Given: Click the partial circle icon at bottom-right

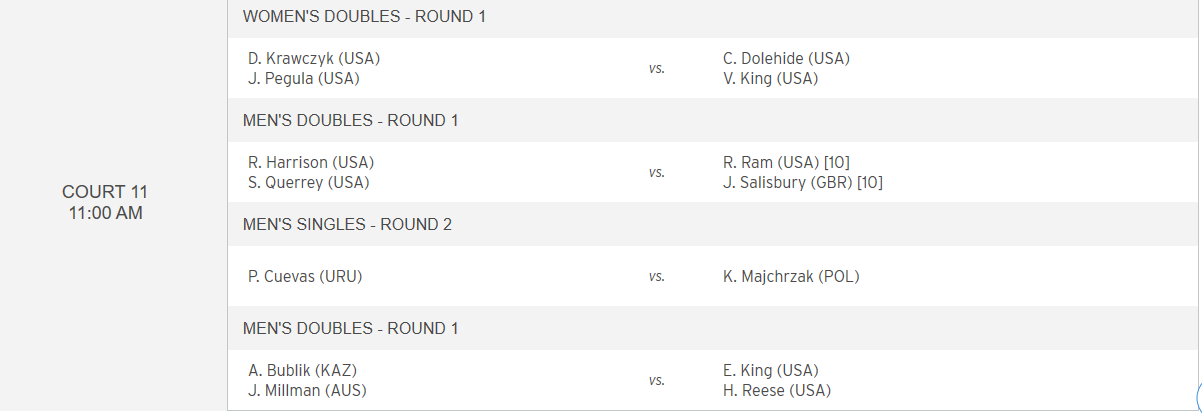Looking at the screenshot, I should (x=1197, y=396).
